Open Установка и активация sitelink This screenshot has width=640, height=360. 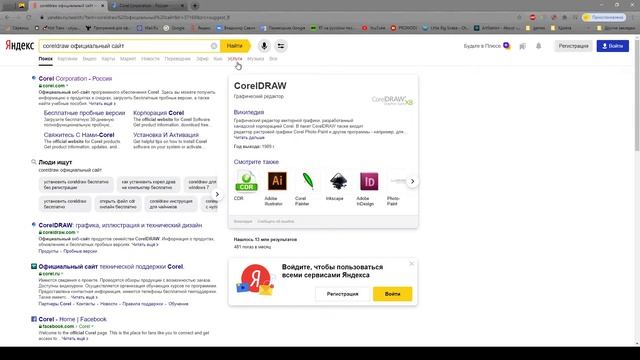tap(166, 135)
